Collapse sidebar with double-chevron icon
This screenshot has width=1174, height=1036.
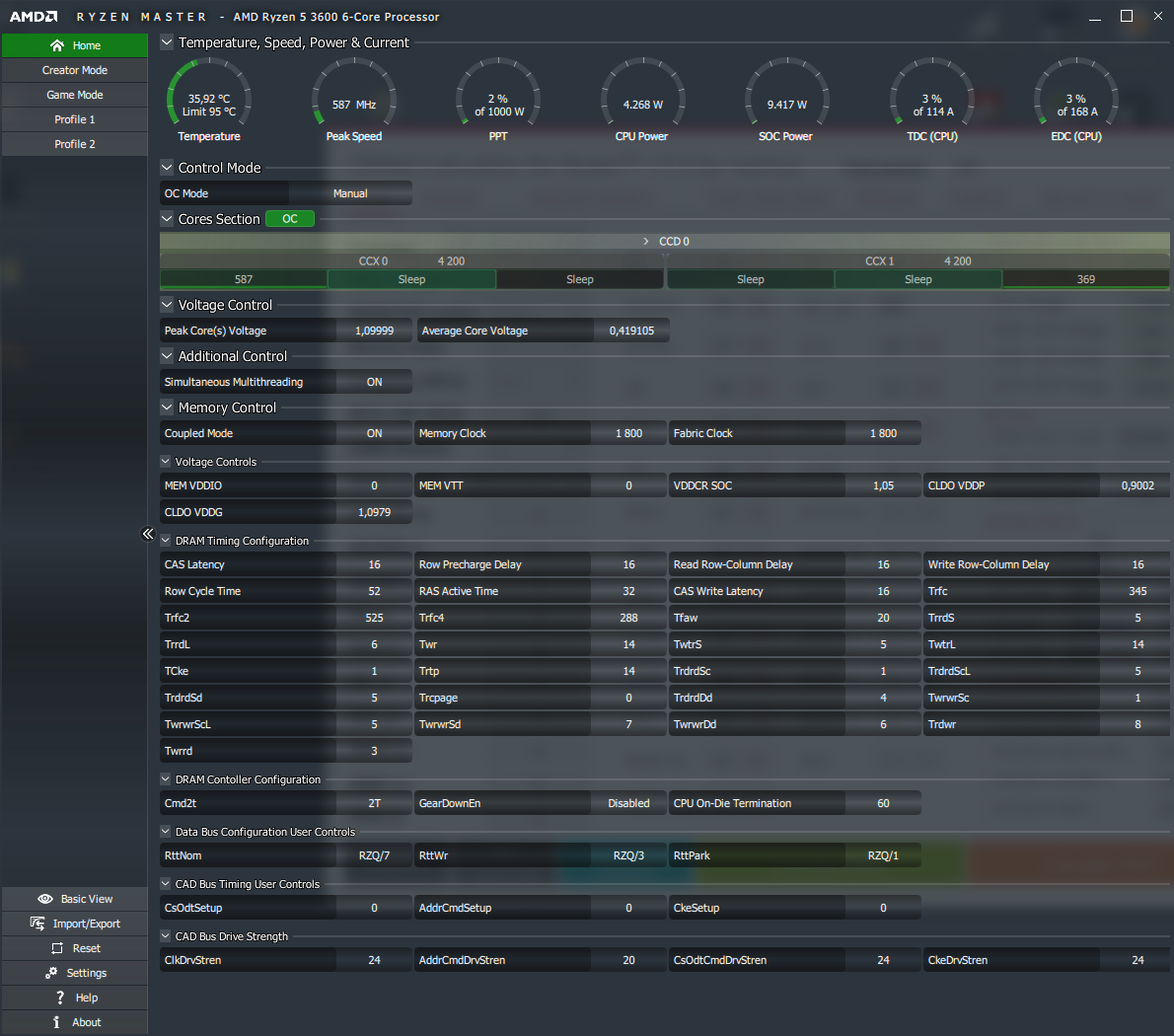coord(148,534)
